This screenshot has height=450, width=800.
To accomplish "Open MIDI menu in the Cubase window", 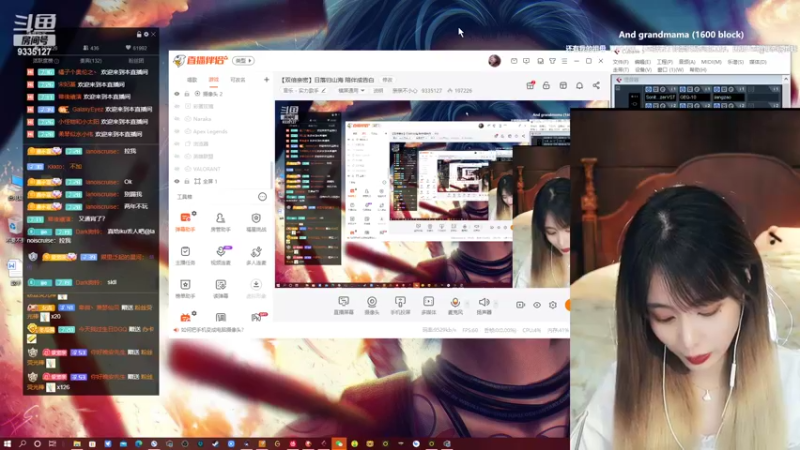I will click(711, 62).
